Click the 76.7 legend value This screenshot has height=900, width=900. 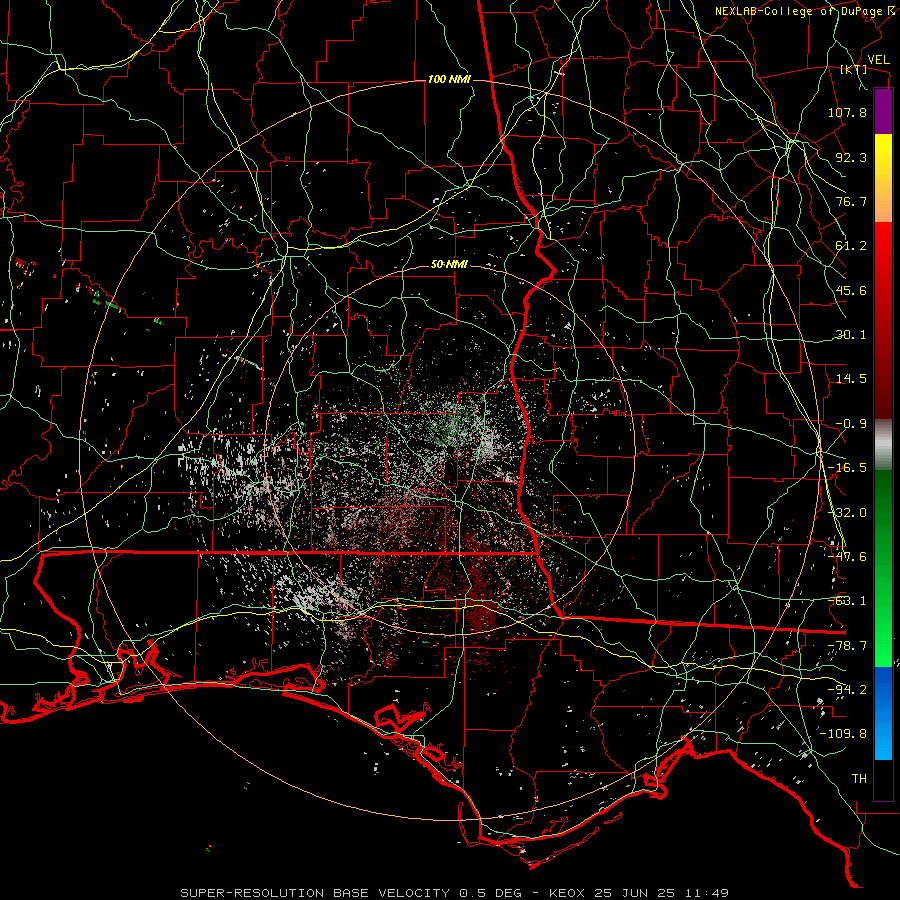click(851, 201)
